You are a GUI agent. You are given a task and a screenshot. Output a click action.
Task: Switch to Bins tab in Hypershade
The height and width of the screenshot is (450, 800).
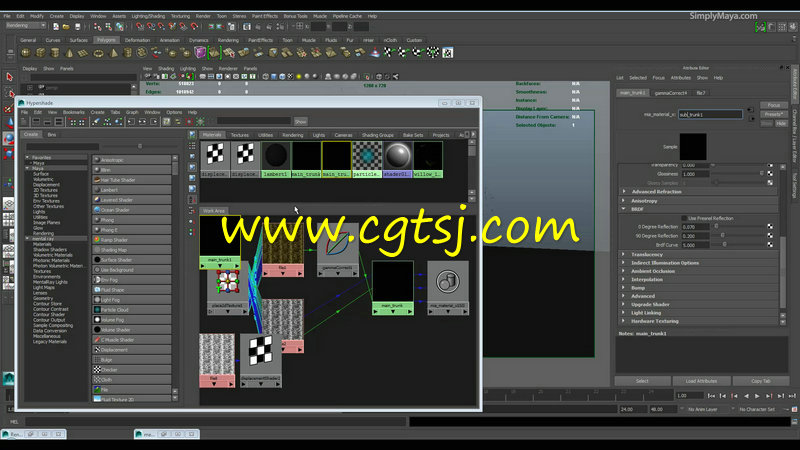click(52, 135)
